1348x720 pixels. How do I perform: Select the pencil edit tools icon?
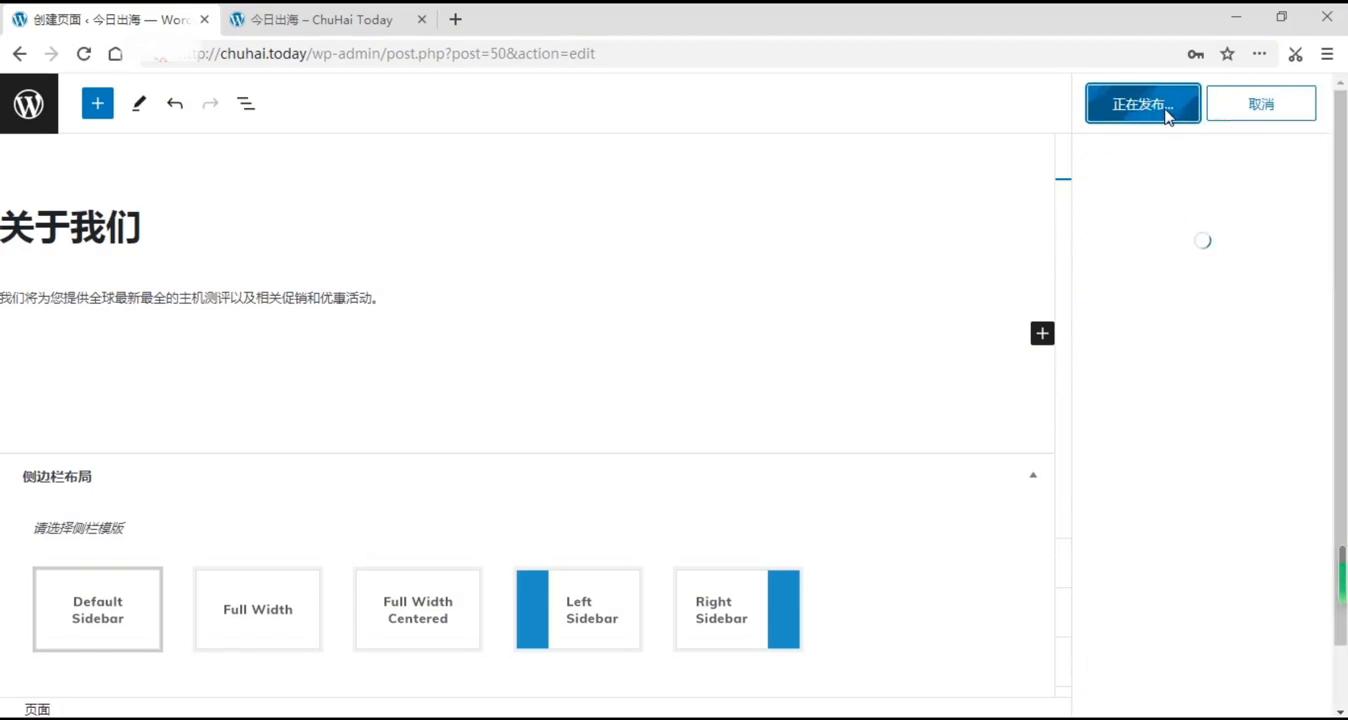[x=139, y=103]
